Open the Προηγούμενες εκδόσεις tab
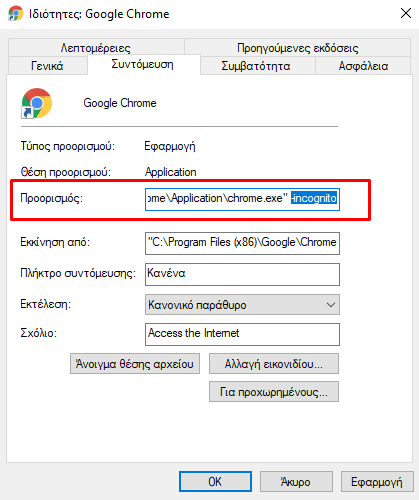 pyautogui.click(x=297, y=48)
